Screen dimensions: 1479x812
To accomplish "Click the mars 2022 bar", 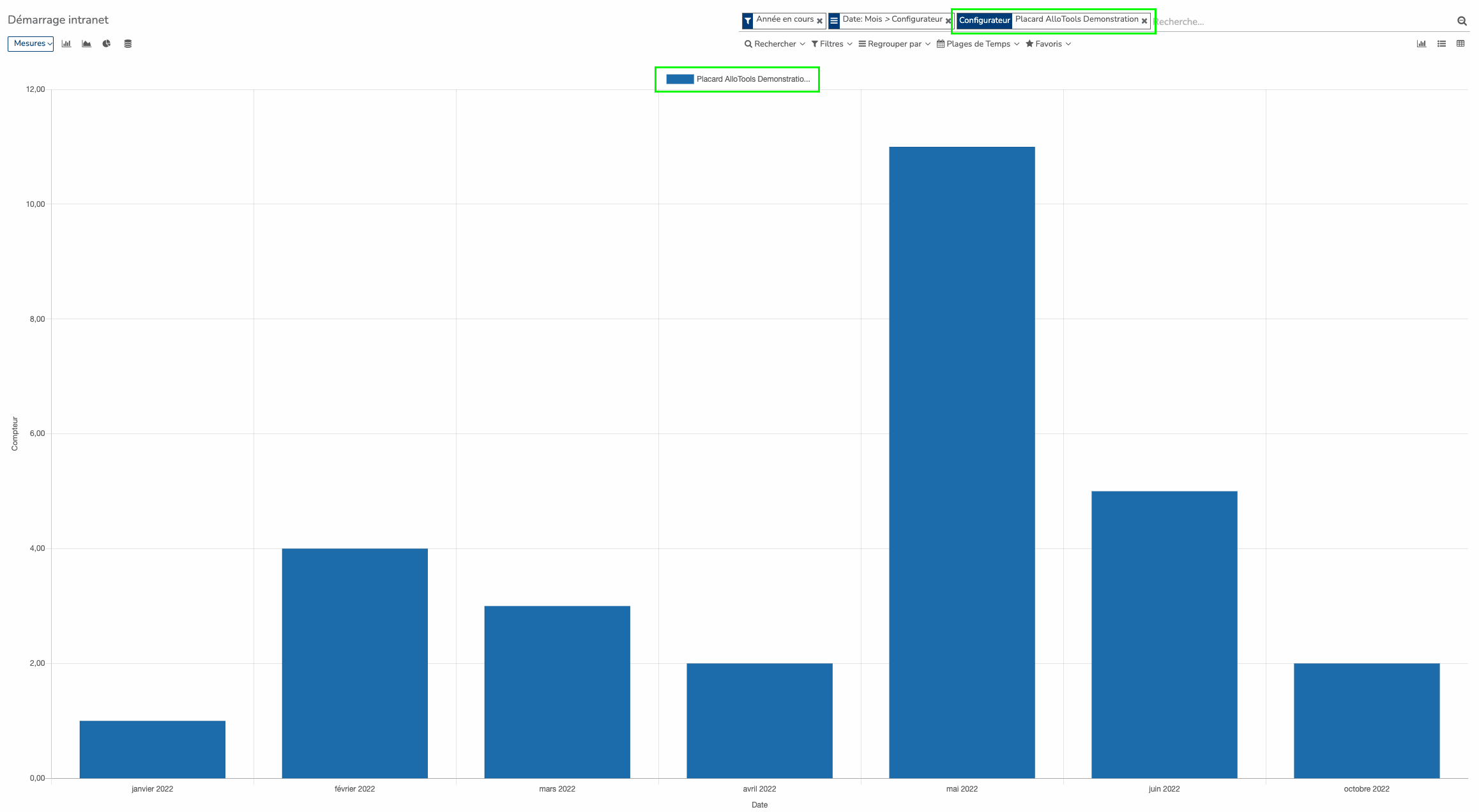I will point(557,692).
